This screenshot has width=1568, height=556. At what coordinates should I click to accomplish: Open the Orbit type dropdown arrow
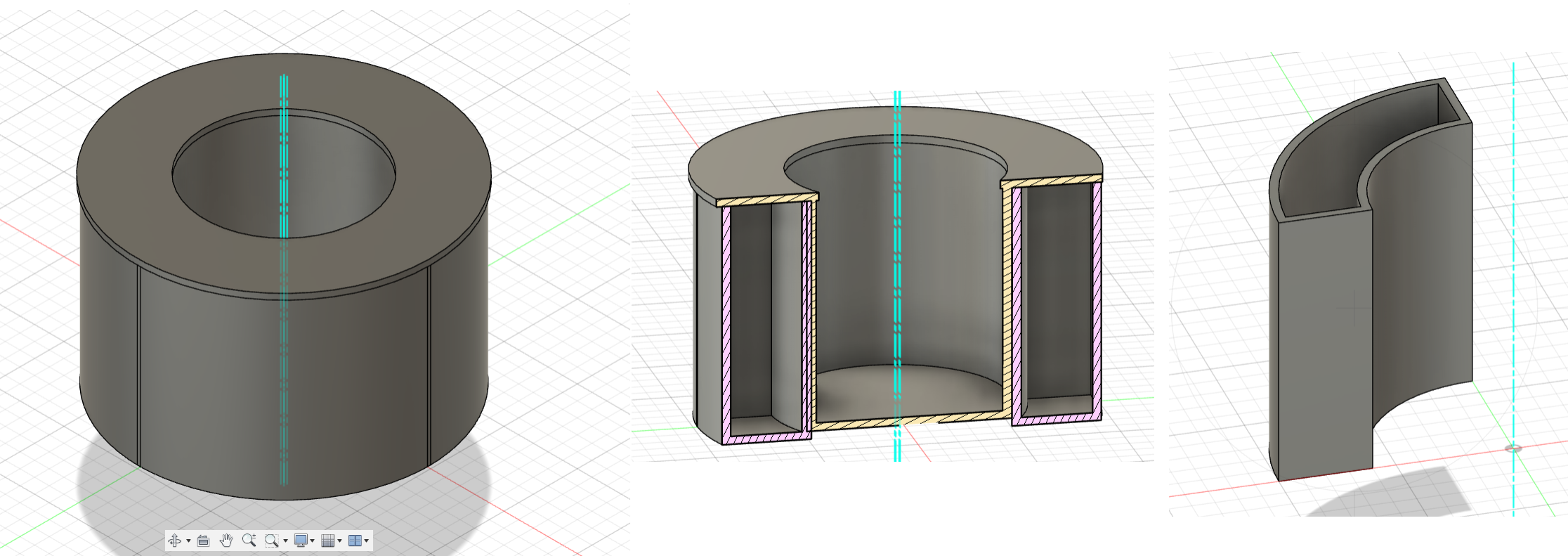click(x=188, y=541)
